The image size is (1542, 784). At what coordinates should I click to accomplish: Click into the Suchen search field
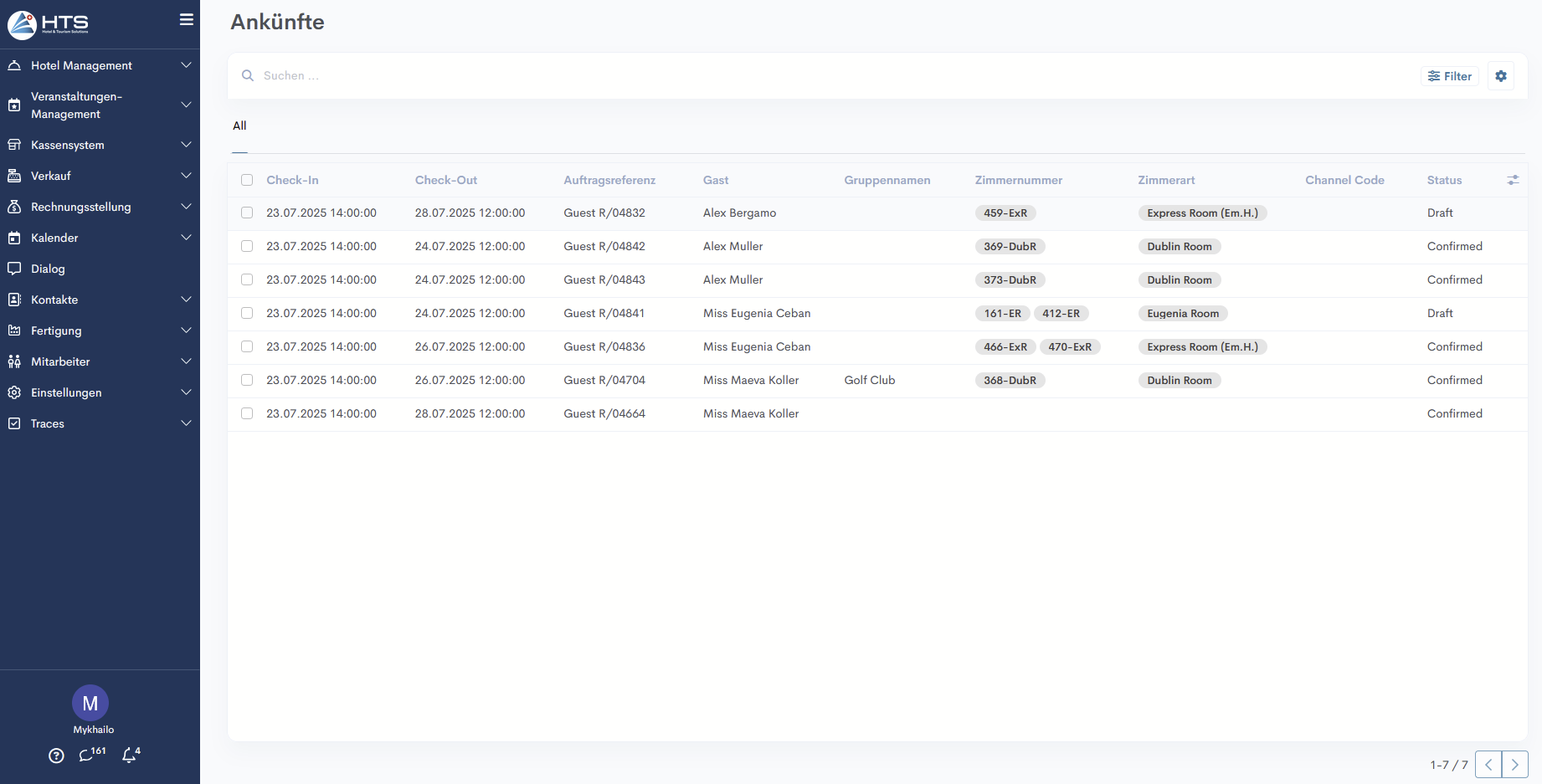[x=753, y=76]
